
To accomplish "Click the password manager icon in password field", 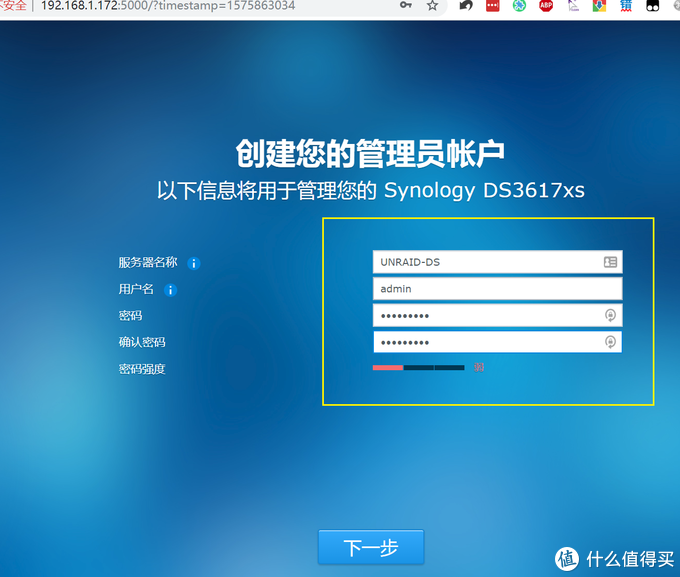I will tap(610, 315).
